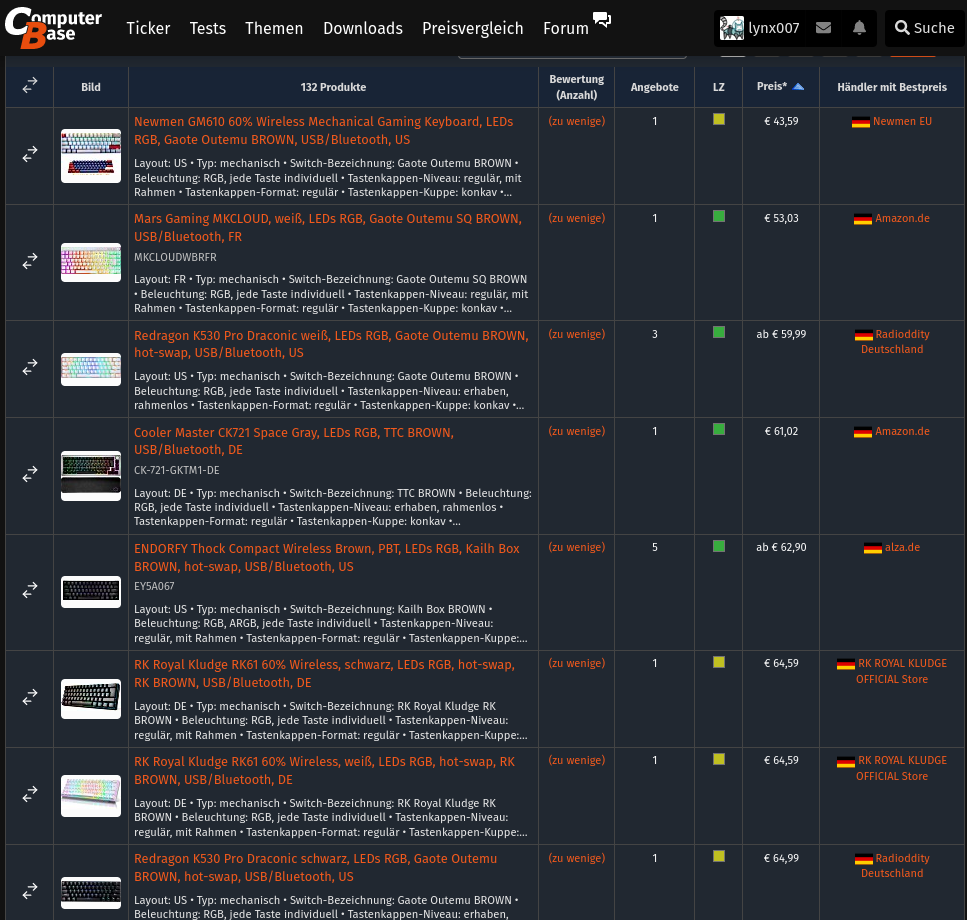This screenshot has width=967, height=920.
Task: Open Redragon K530 Pro Draconic weiß link
Action: (331, 344)
